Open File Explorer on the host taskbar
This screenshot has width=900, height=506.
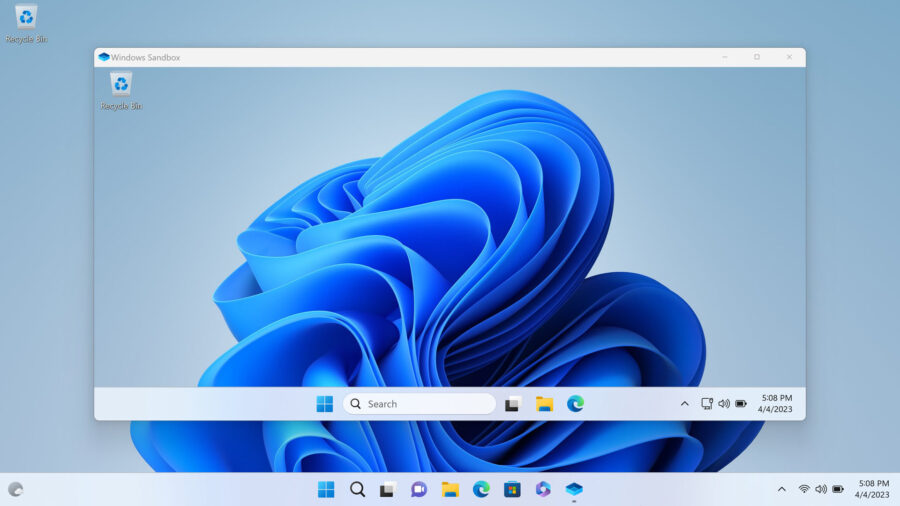pyautogui.click(x=450, y=489)
